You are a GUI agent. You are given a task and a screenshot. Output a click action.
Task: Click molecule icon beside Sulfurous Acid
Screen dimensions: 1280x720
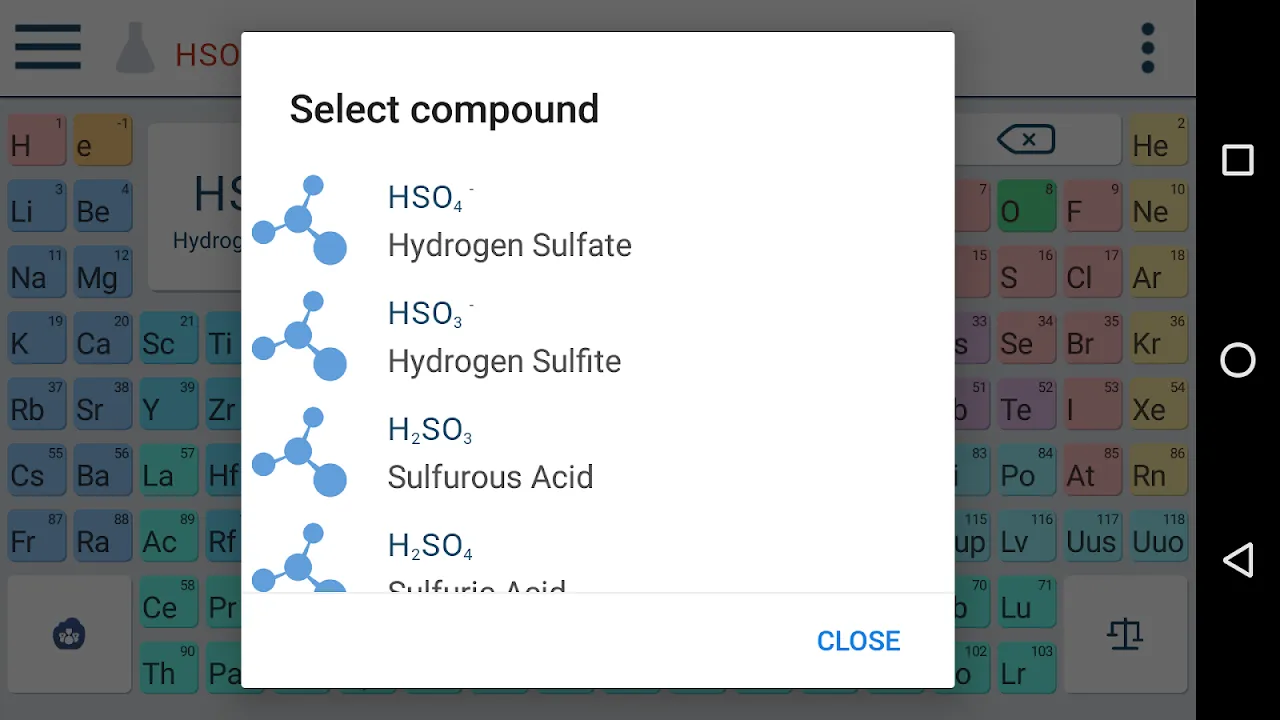(299, 452)
